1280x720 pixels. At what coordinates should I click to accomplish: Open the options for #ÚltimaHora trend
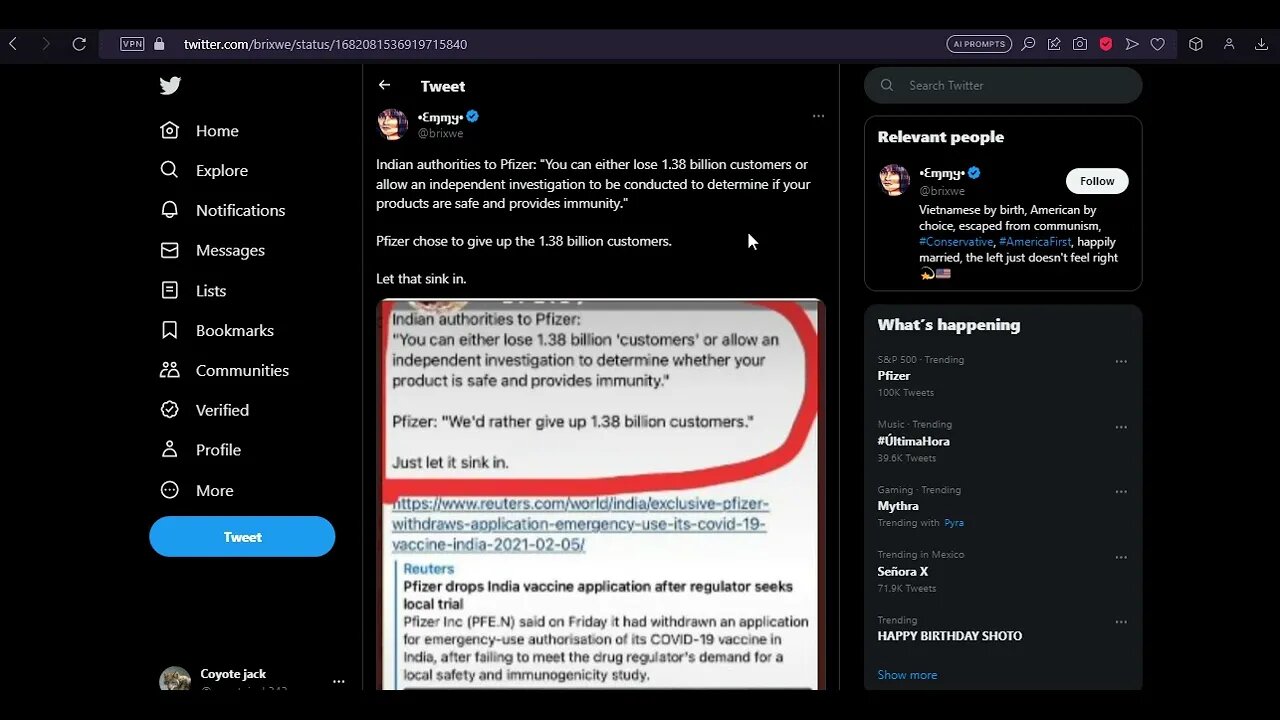1121,427
